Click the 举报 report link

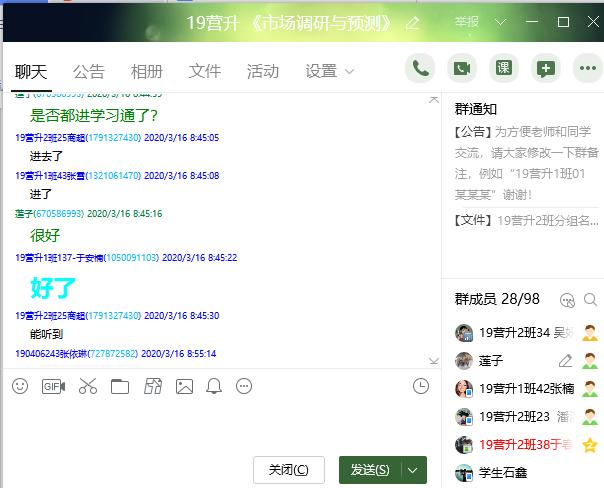click(x=467, y=22)
